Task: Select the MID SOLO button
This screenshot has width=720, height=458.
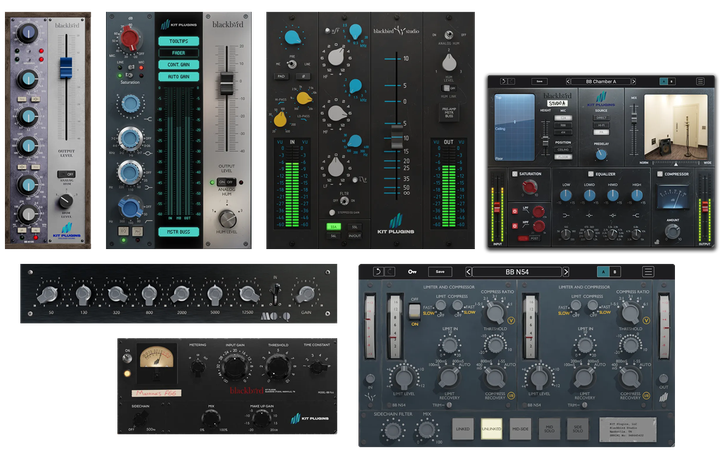Action: 549,429
